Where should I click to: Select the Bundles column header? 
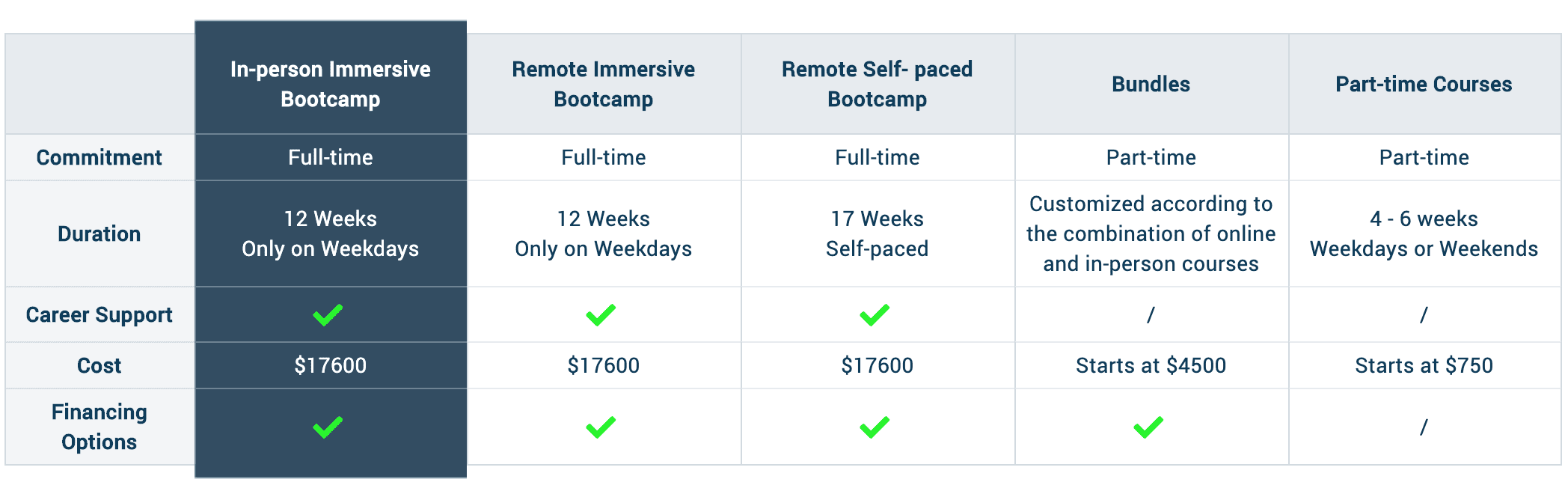click(x=1151, y=84)
